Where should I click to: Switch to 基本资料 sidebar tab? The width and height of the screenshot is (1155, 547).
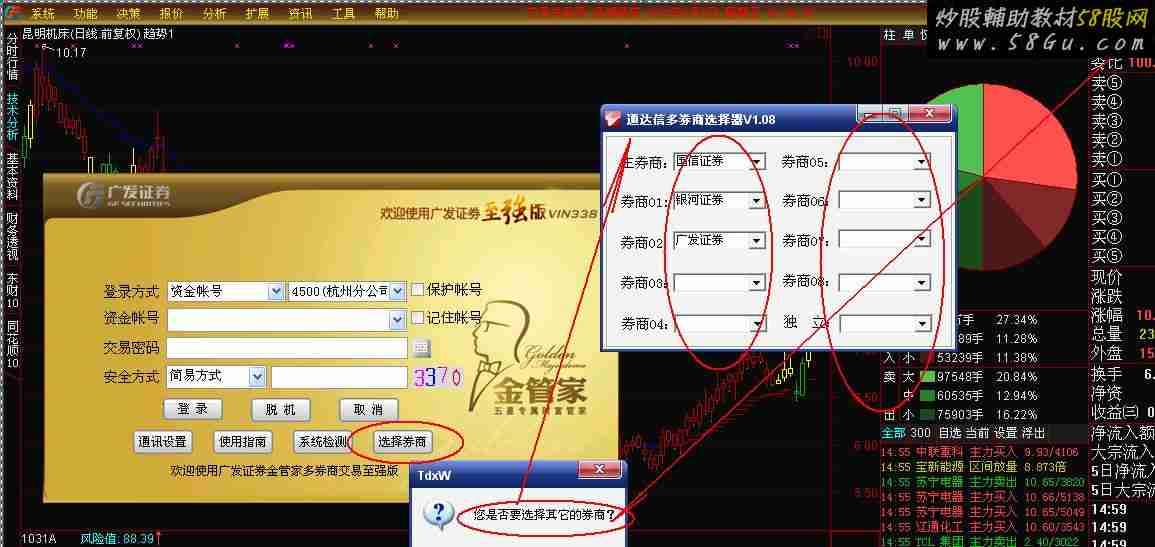[13, 177]
